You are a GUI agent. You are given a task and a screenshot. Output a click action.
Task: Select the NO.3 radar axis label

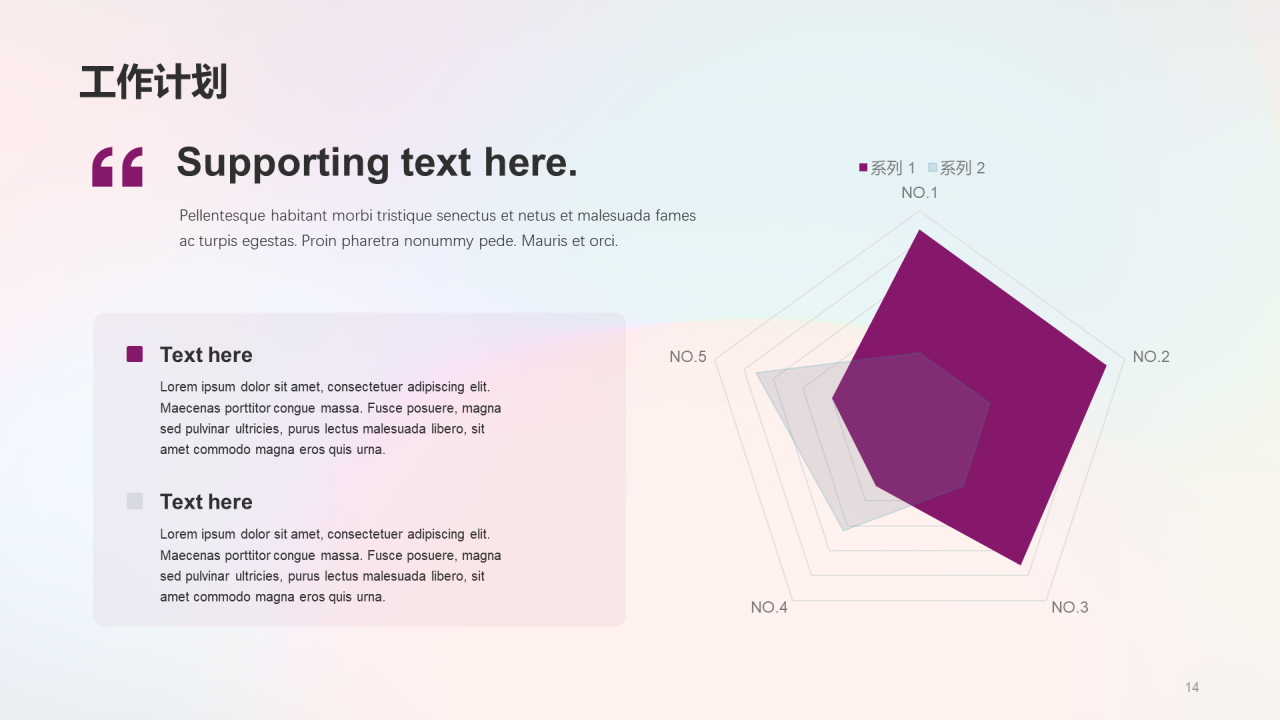click(x=1070, y=607)
